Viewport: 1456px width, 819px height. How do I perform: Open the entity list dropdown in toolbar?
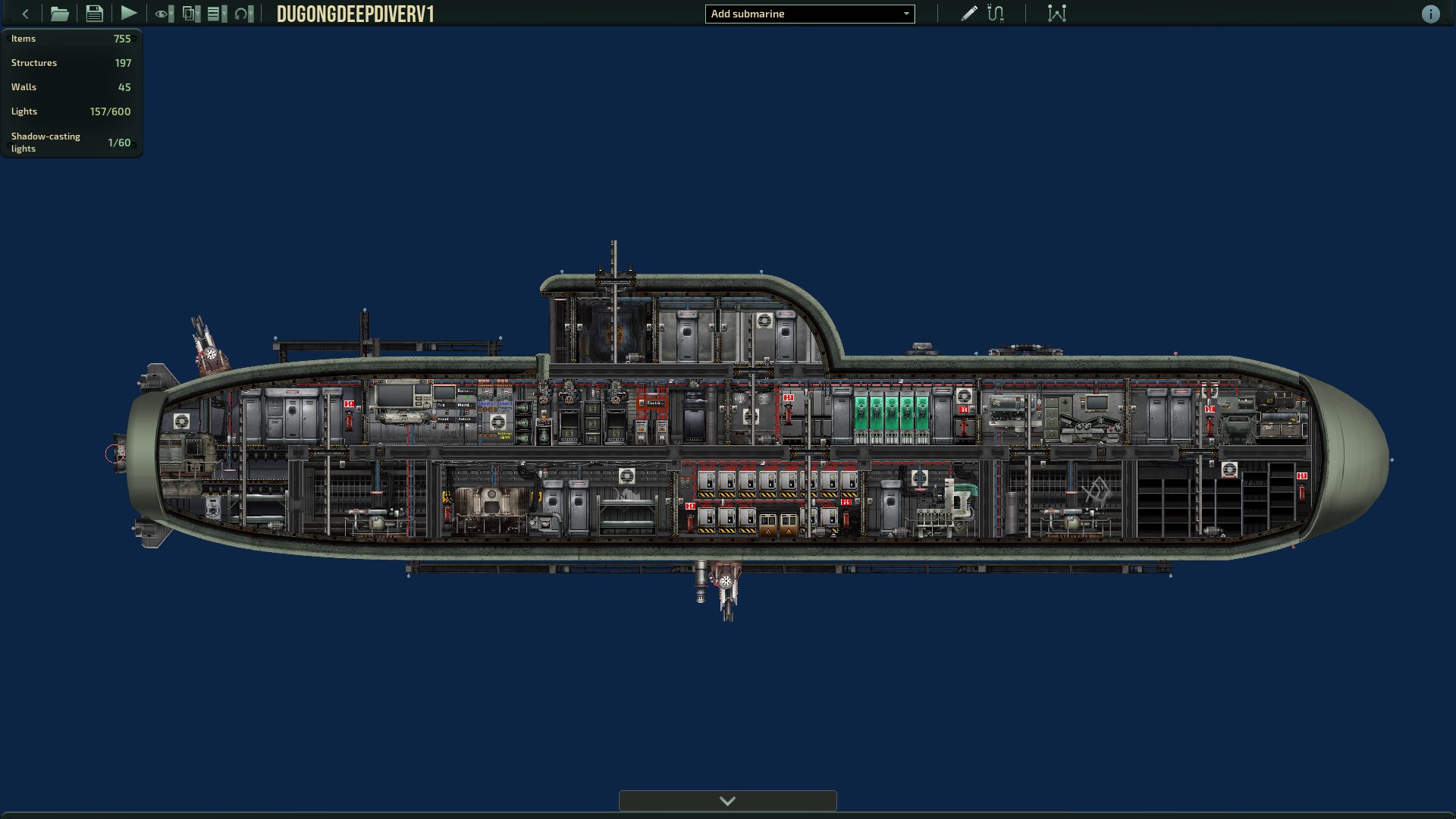point(217,14)
